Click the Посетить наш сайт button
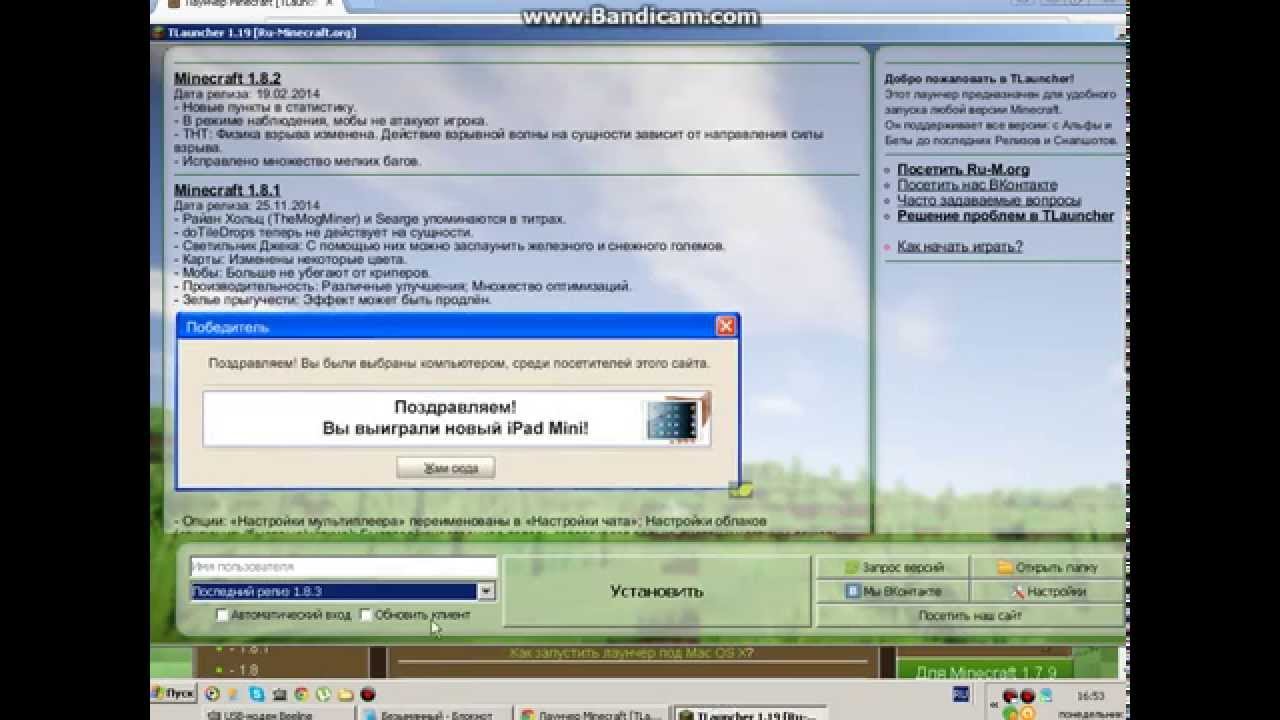This screenshot has height=720, width=1280. pos(970,616)
